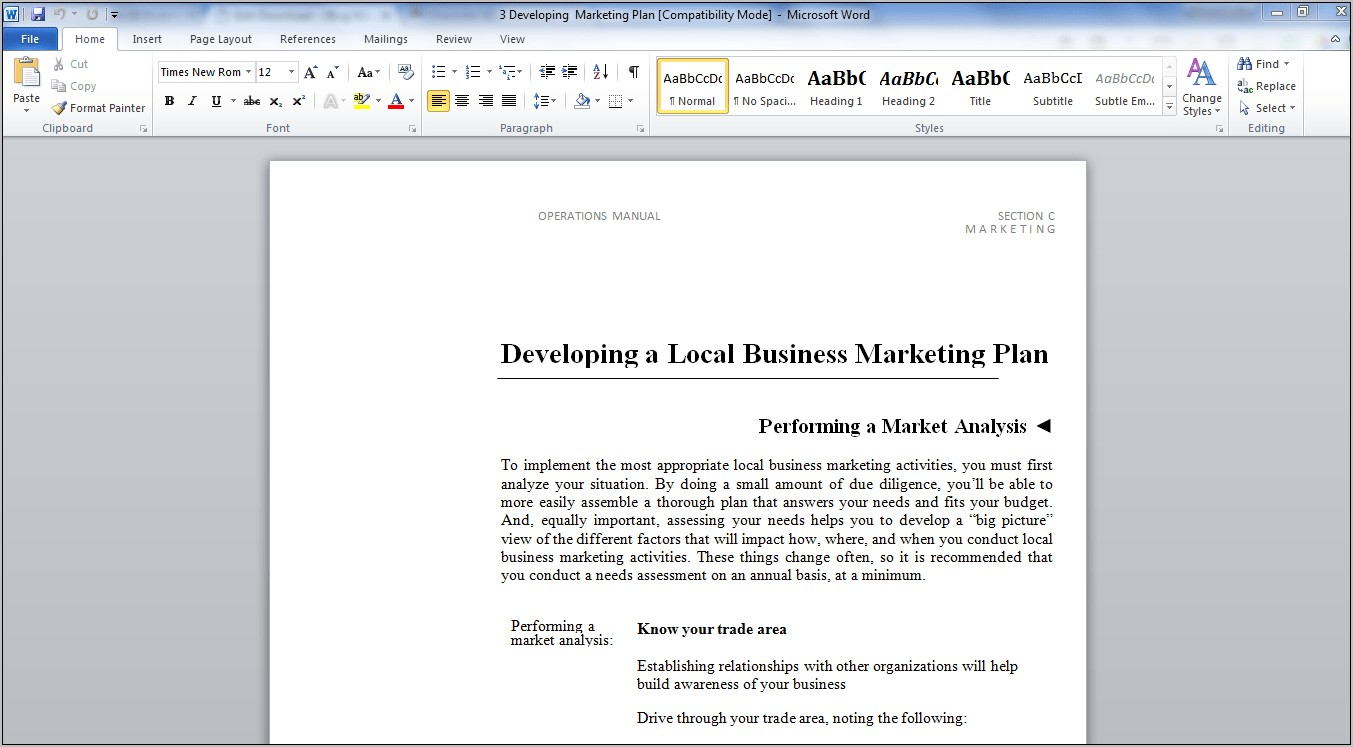
Task: Switch to the References tab
Action: click(x=308, y=39)
